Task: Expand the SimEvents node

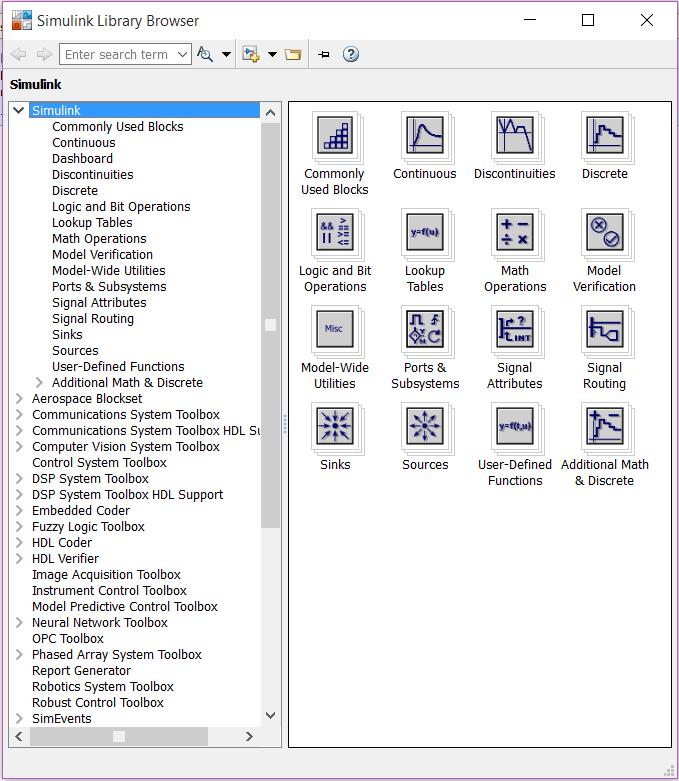Action: coord(19,718)
